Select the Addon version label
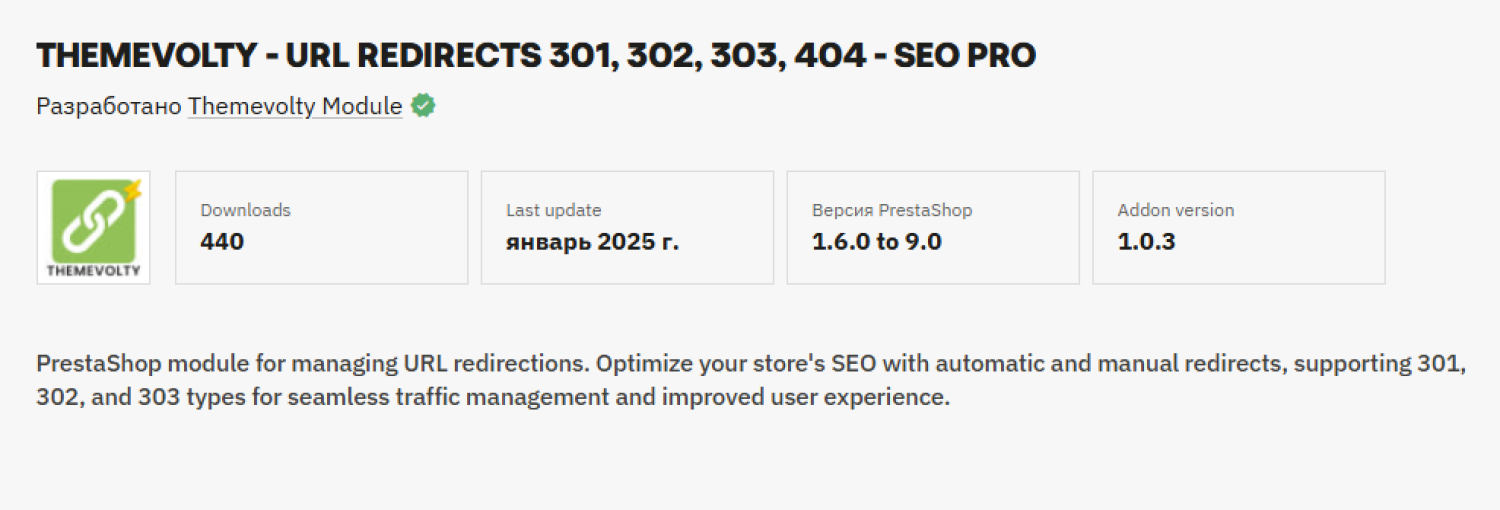Screen dimensions: 1500x510 1176,210
